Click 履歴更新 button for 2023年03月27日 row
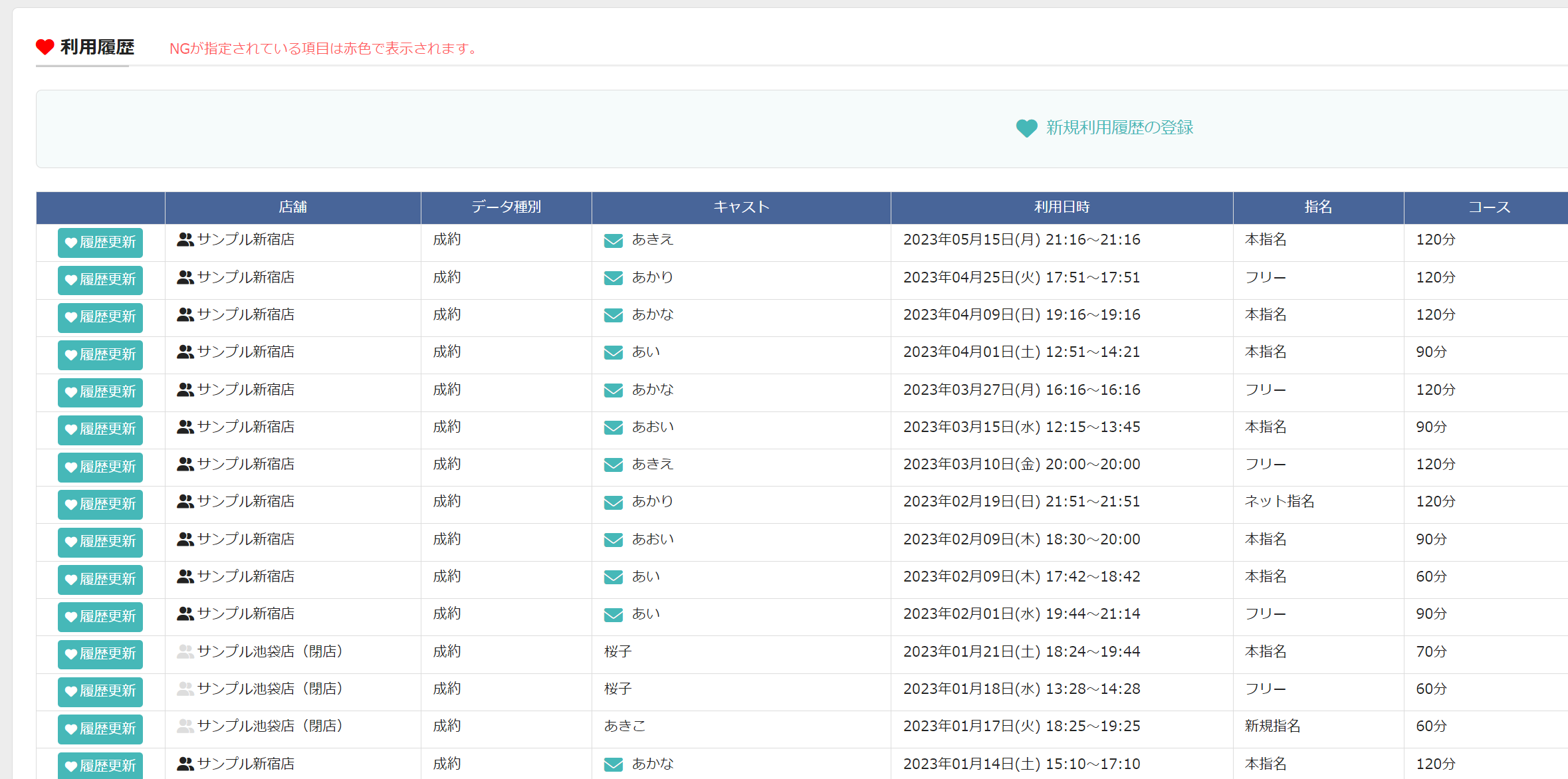Image resolution: width=1568 pixels, height=779 pixels. click(x=100, y=392)
